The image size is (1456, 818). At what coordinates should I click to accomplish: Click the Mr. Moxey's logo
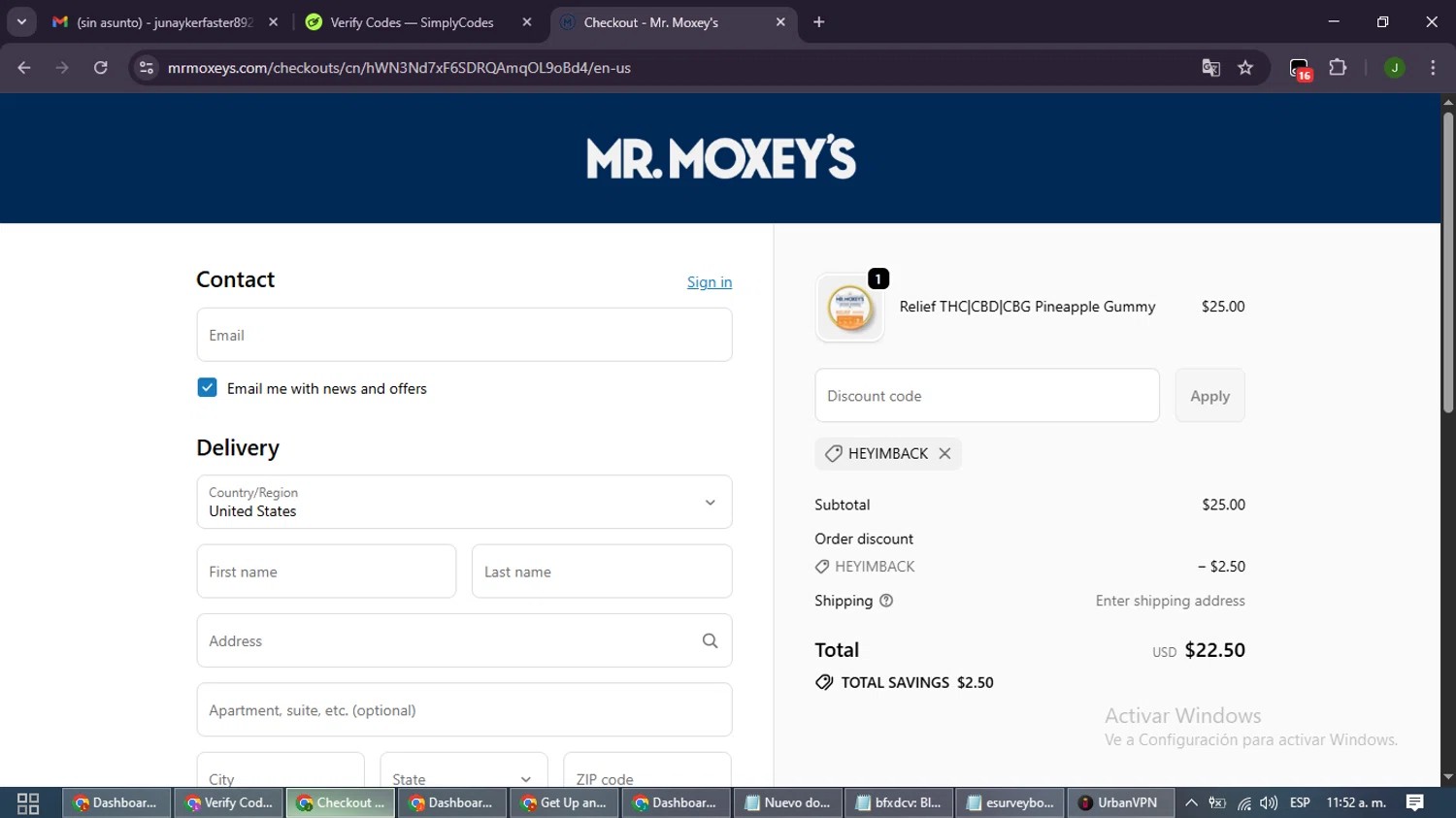[721, 157]
